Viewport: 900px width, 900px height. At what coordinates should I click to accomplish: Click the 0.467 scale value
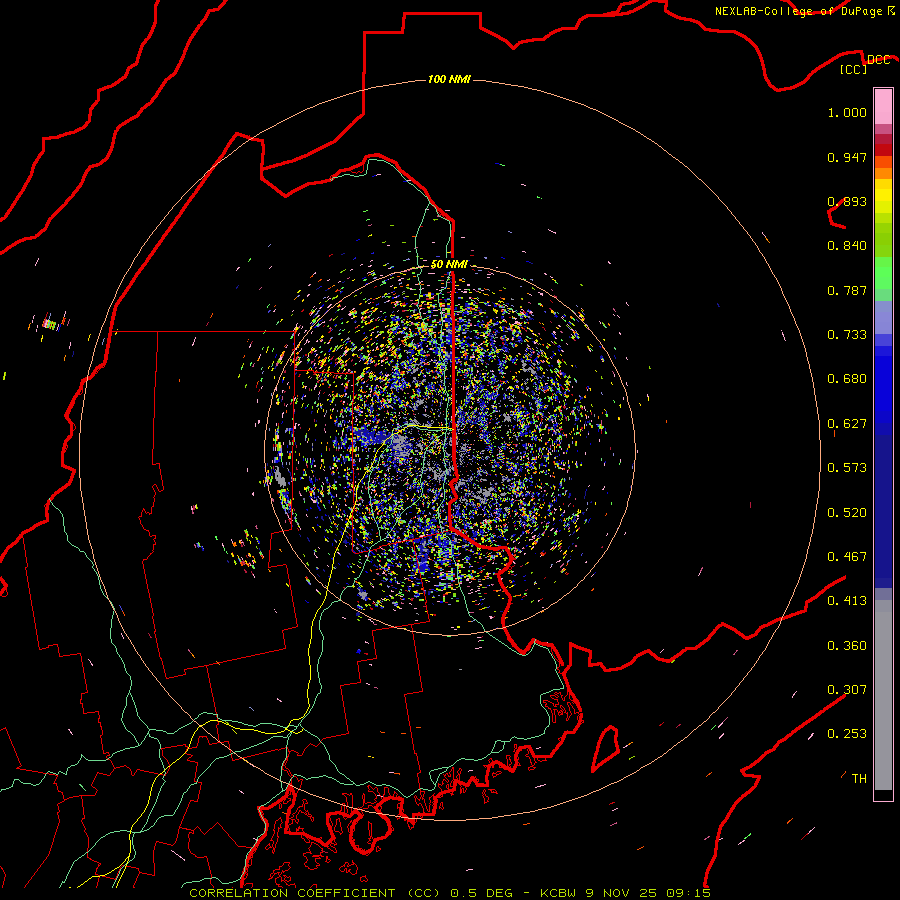tap(847, 557)
